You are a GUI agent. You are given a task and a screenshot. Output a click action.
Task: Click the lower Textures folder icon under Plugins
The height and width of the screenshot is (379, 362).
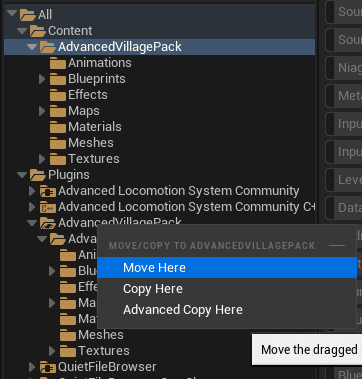click(68, 351)
